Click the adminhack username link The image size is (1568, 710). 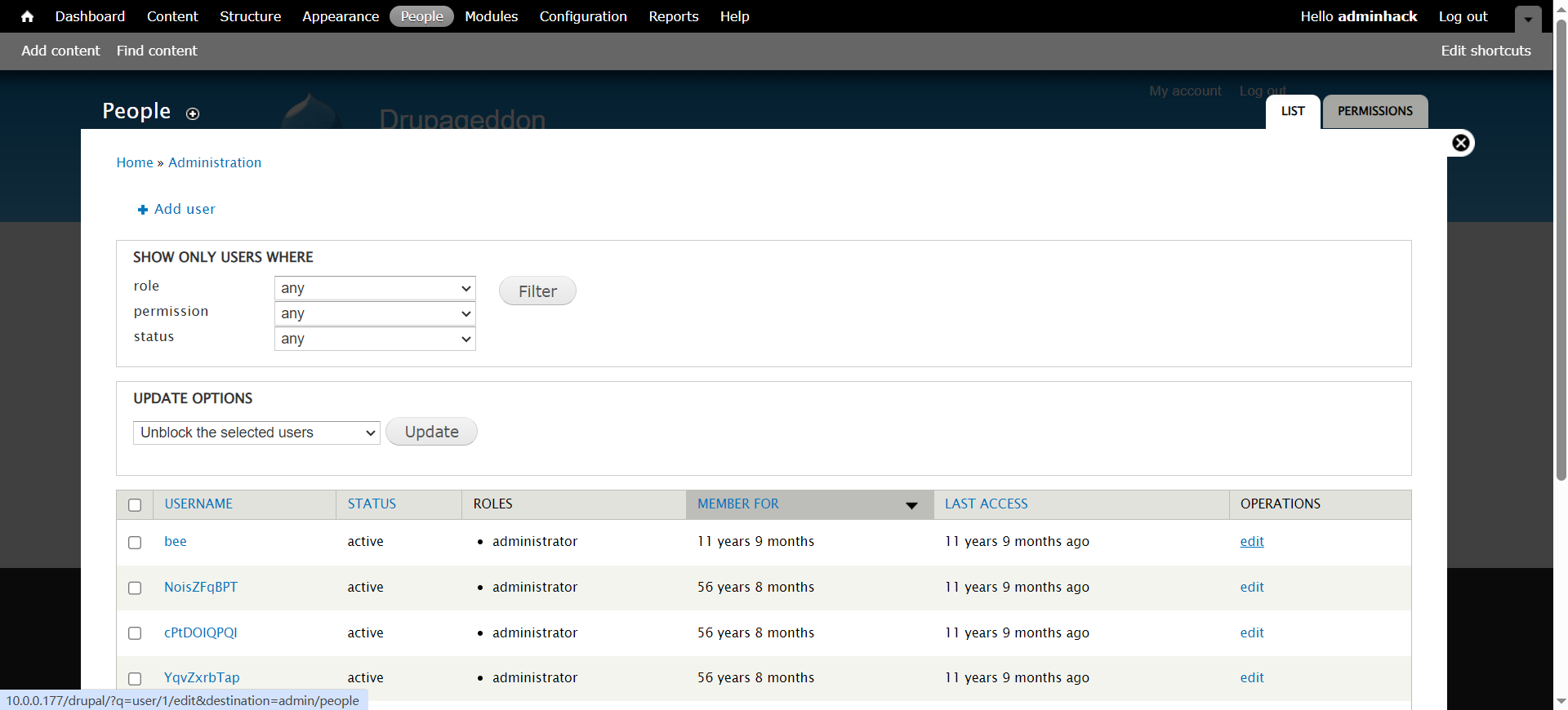click(x=1377, y=16)
